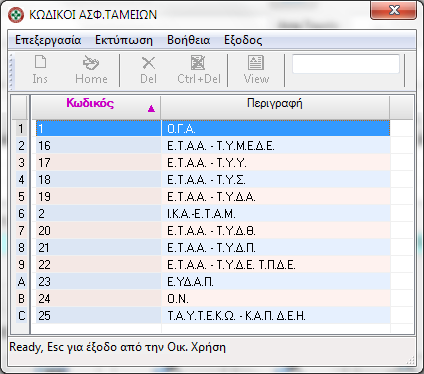The height and width of the screenshot is (374, 424).
Task: Select the Ο.Ν. description cell
Action: (276, 299)
